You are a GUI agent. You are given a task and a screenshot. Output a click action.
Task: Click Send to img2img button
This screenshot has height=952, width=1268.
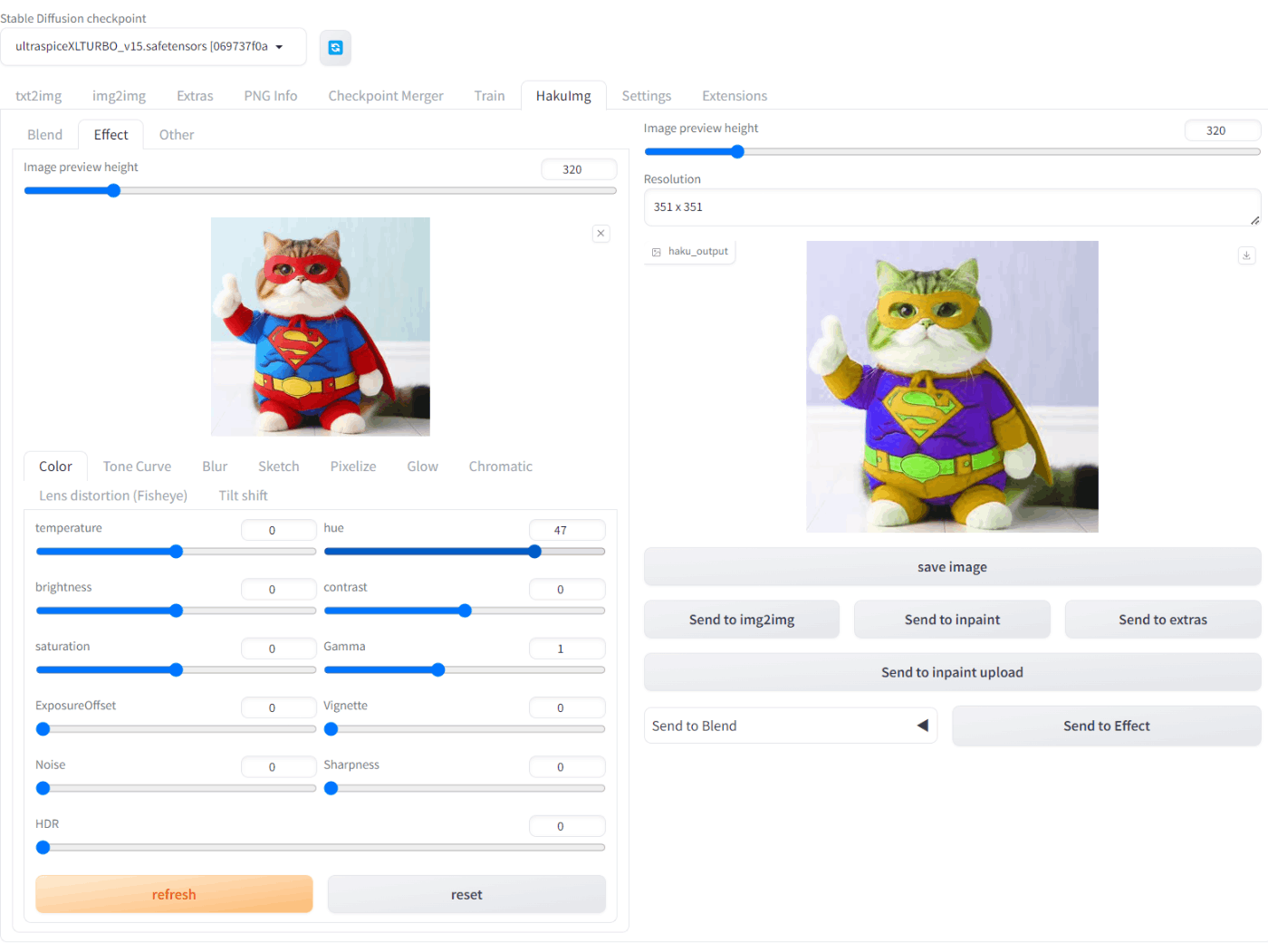742,620
